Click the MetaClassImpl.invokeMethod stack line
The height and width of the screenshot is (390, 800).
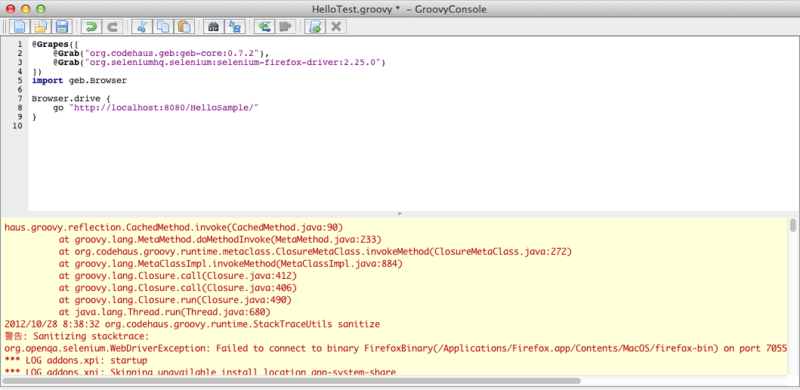coord(231,264)
